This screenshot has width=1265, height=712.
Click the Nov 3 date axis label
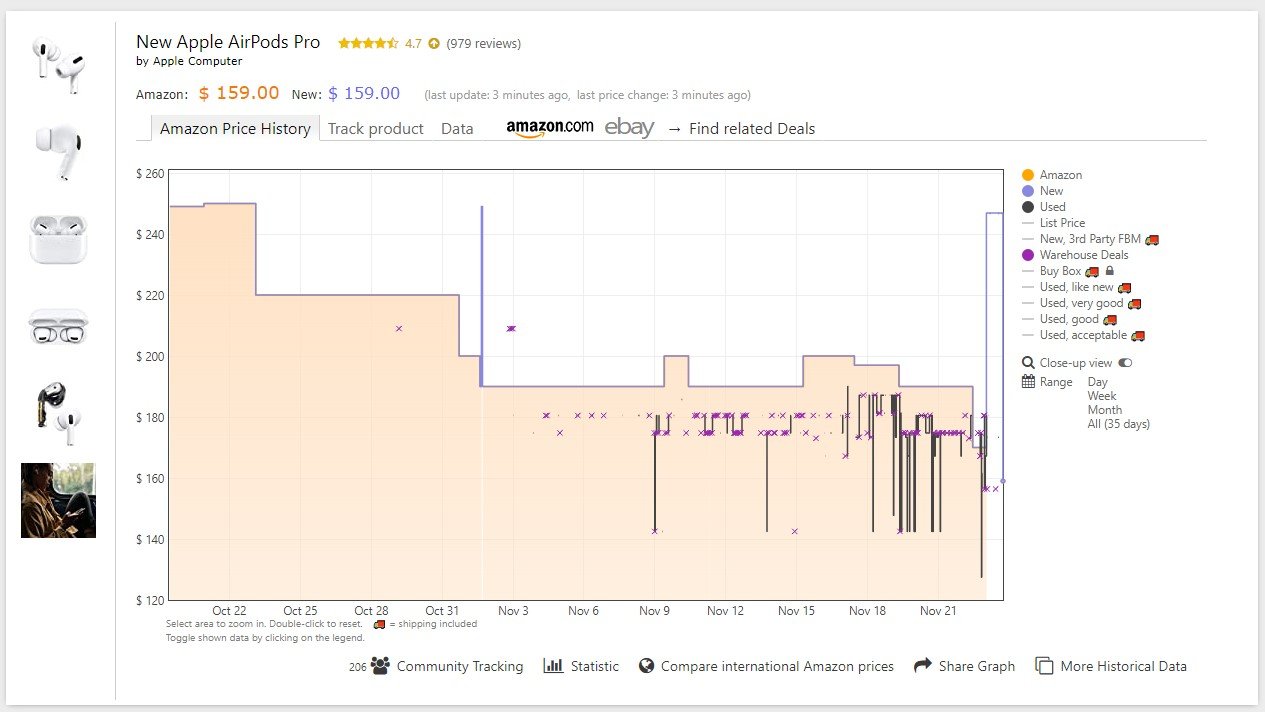513,611
